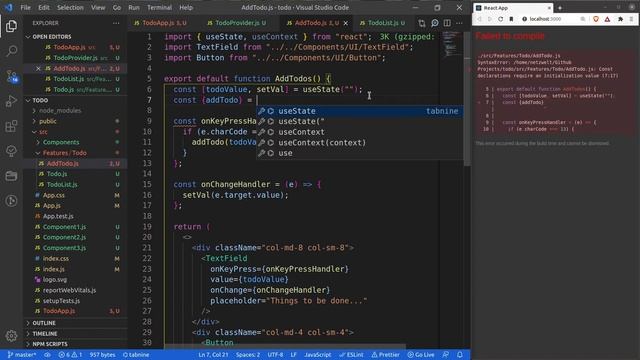
Task: Open the File menu
Action: (25, 8)
